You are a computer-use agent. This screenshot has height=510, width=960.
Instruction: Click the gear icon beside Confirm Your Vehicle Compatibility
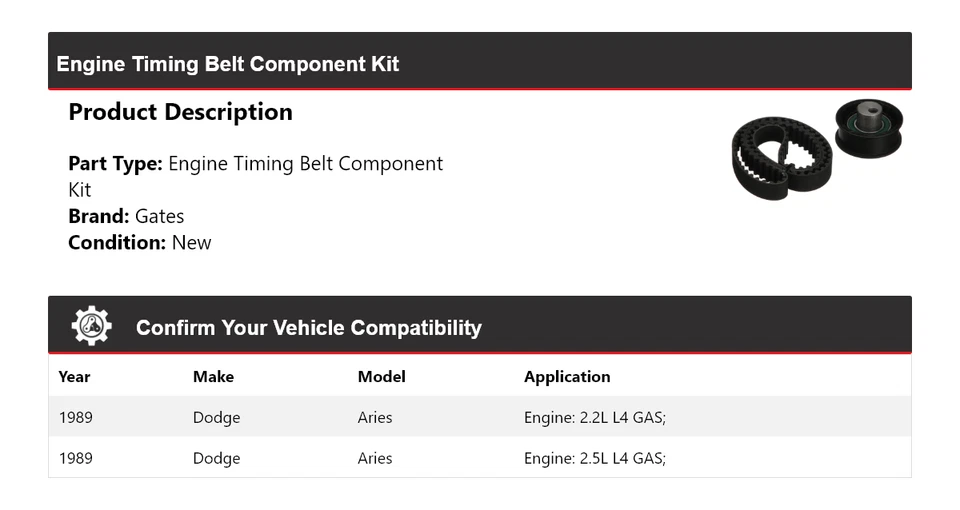tap(91, 326)
